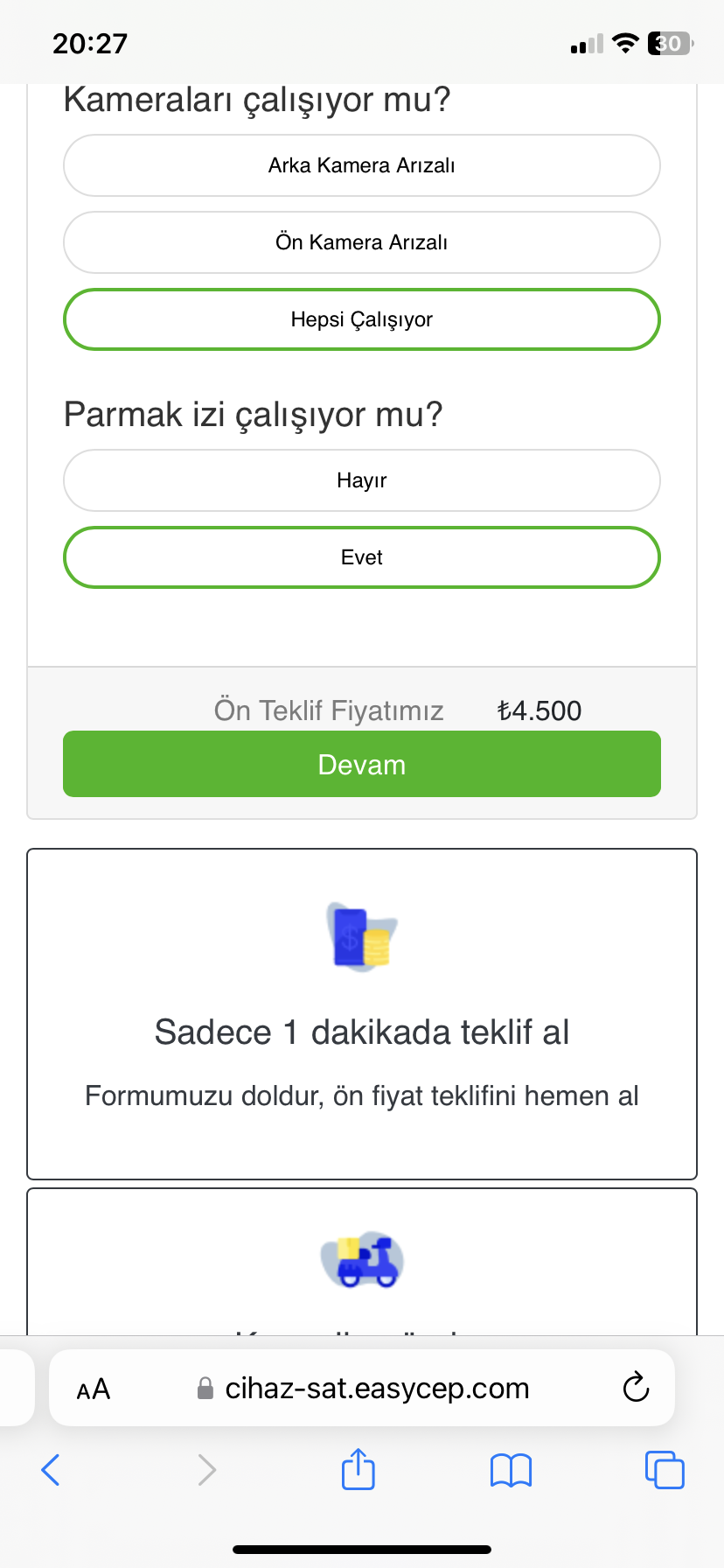Reload the page with refresh icon
Screen dimensions: 724x1568
636,1387
